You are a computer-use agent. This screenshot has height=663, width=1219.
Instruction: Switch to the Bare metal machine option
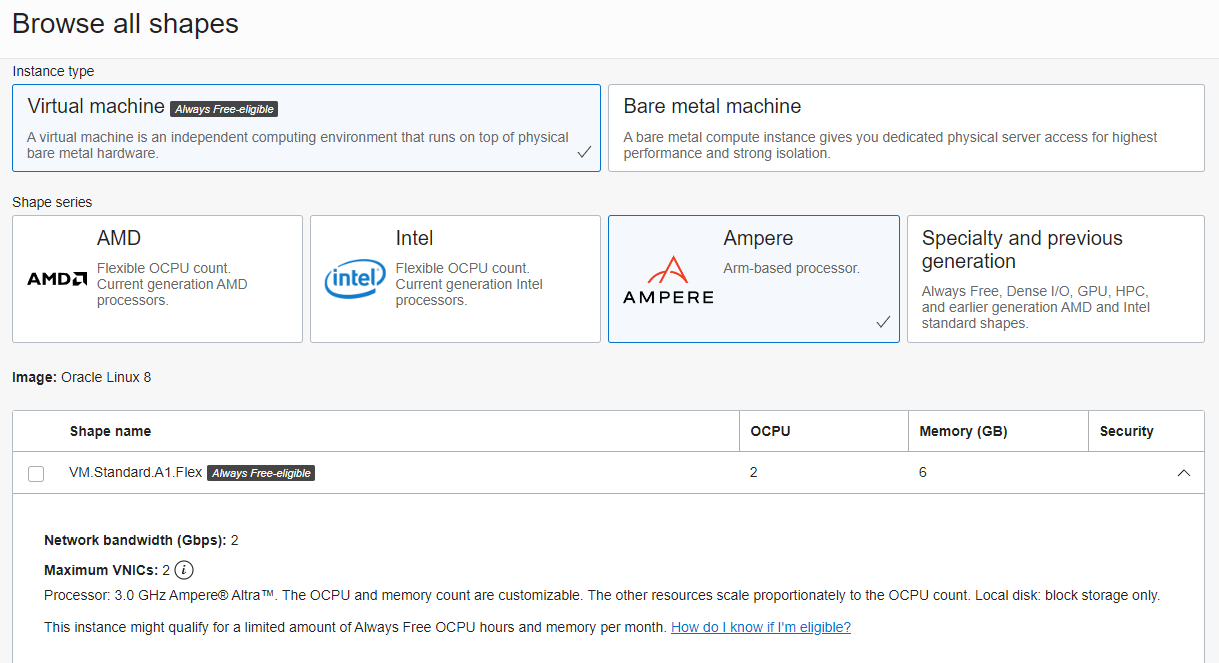click(905, 127)
